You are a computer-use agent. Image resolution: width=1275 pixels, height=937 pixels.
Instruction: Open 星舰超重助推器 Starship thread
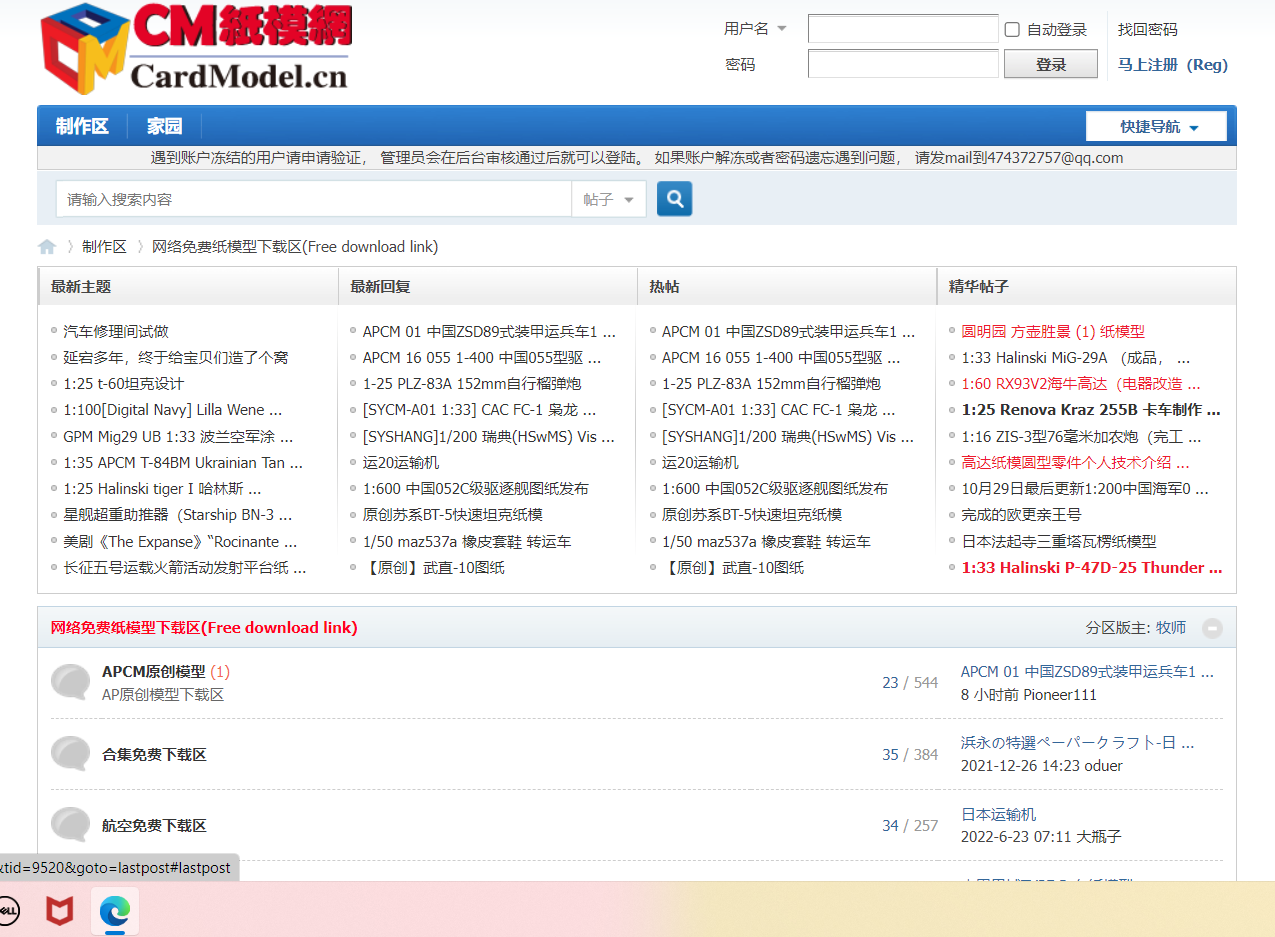click(178, 515)
